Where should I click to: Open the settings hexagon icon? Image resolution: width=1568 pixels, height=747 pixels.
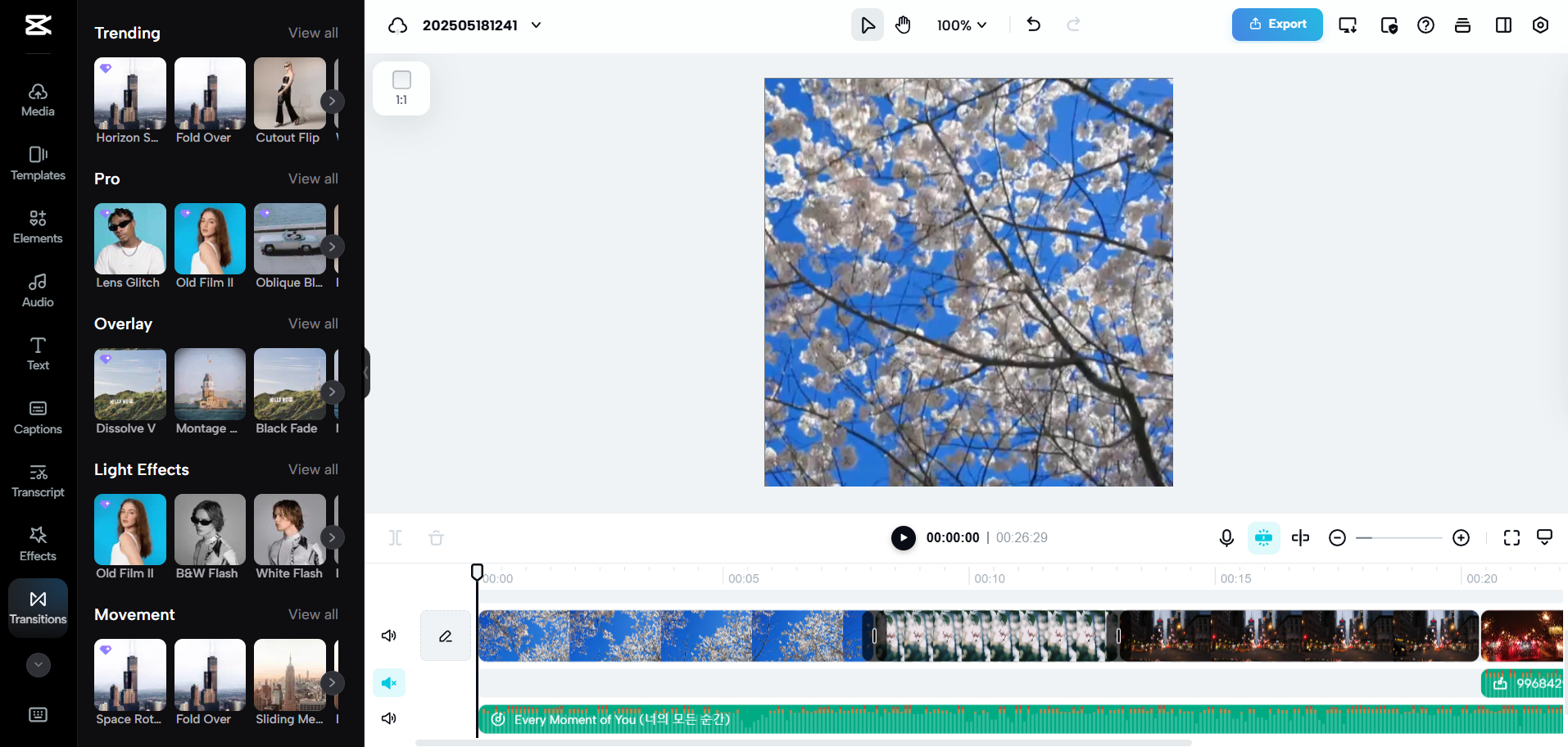tap(1540, 25)
